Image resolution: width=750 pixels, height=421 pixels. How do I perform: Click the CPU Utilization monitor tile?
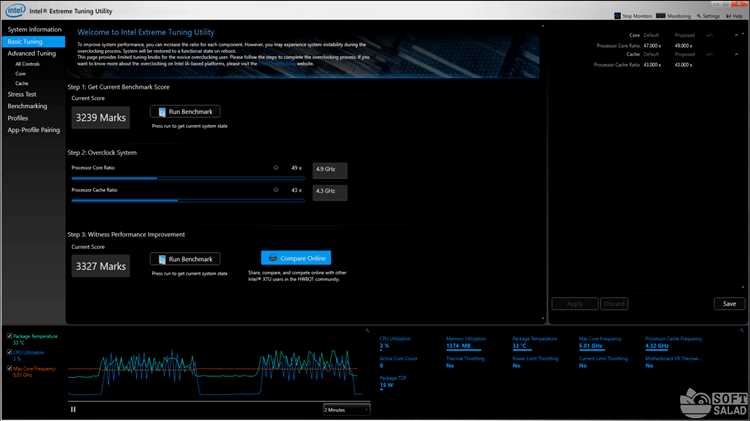pyautogui.click(x=395, y=343)
